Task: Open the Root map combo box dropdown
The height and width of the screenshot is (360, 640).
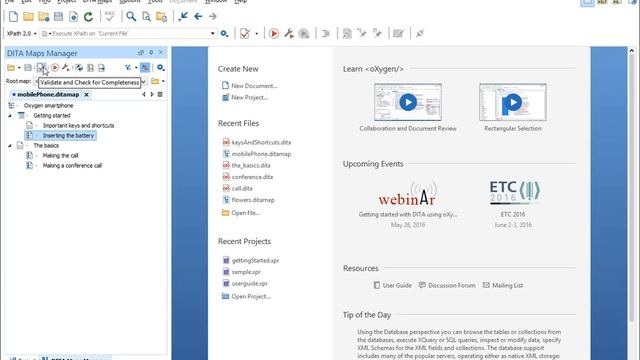Action: coord(143,82)
